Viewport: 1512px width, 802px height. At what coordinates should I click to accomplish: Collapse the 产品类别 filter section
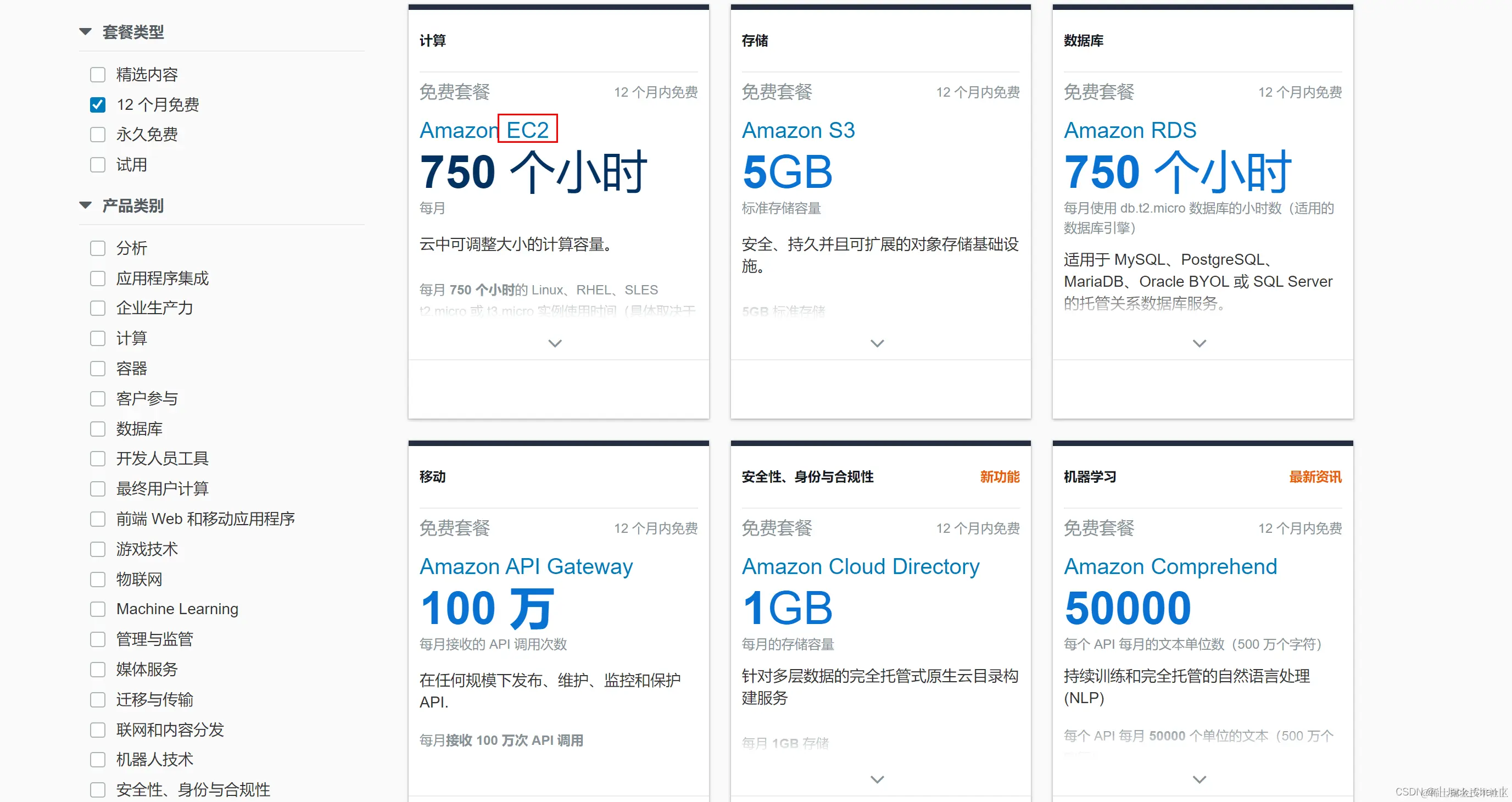(x=86, y=205)
